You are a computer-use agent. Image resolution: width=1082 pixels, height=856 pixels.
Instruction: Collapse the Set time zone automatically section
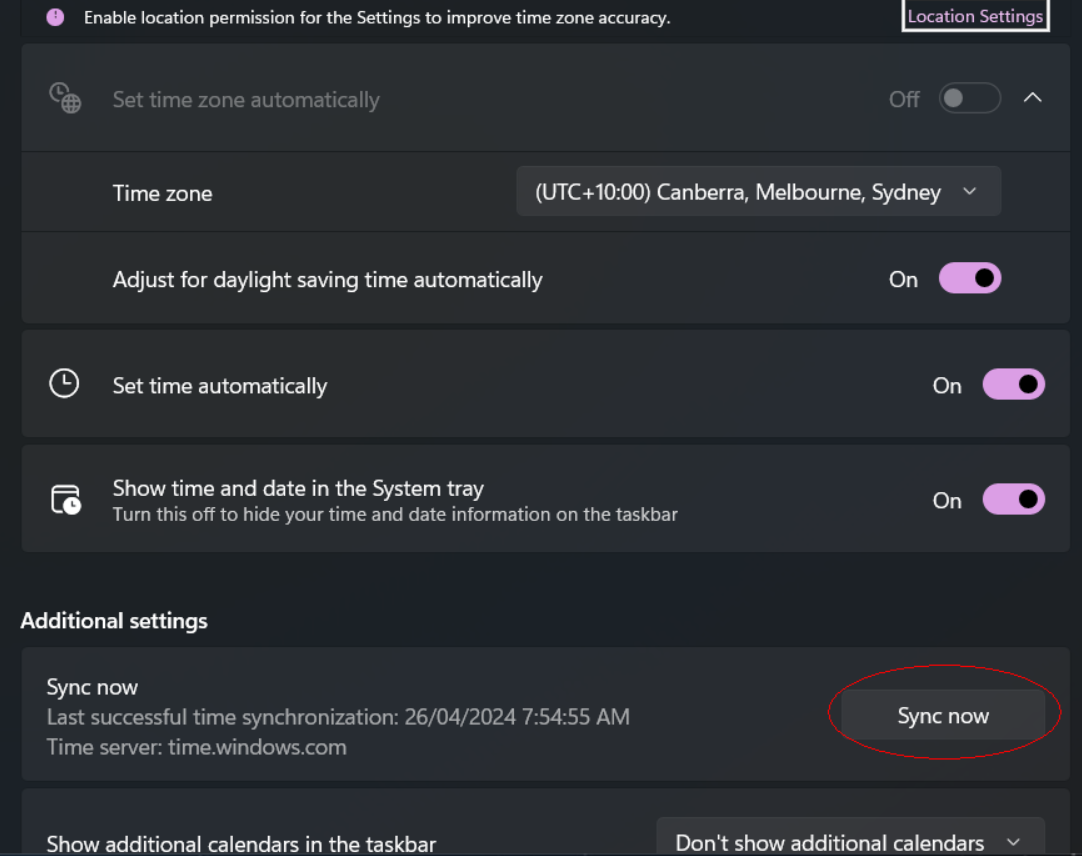point(1033,98)
